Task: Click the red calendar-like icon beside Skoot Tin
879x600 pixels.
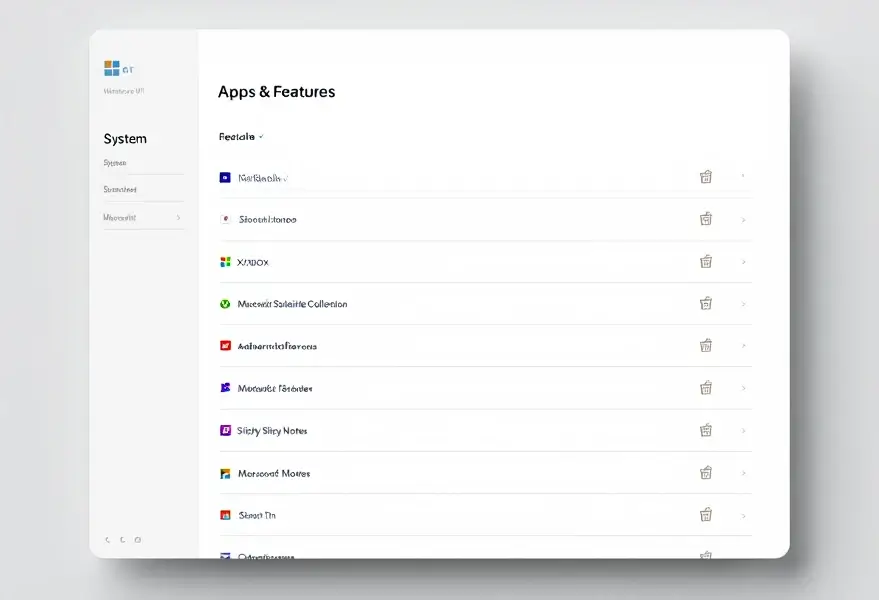Action: tap(225, 515)
